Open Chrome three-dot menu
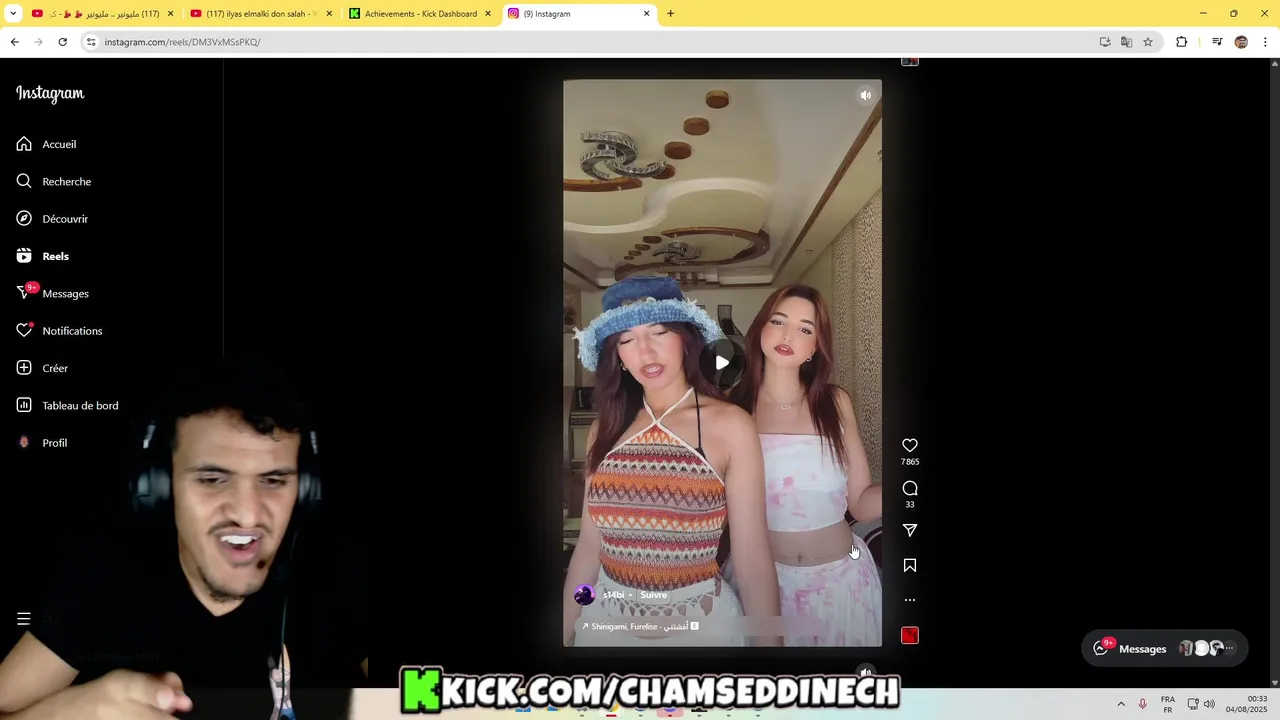Image resolution: width=1280 pixels, height=720 pixels. pos(1266,42)
